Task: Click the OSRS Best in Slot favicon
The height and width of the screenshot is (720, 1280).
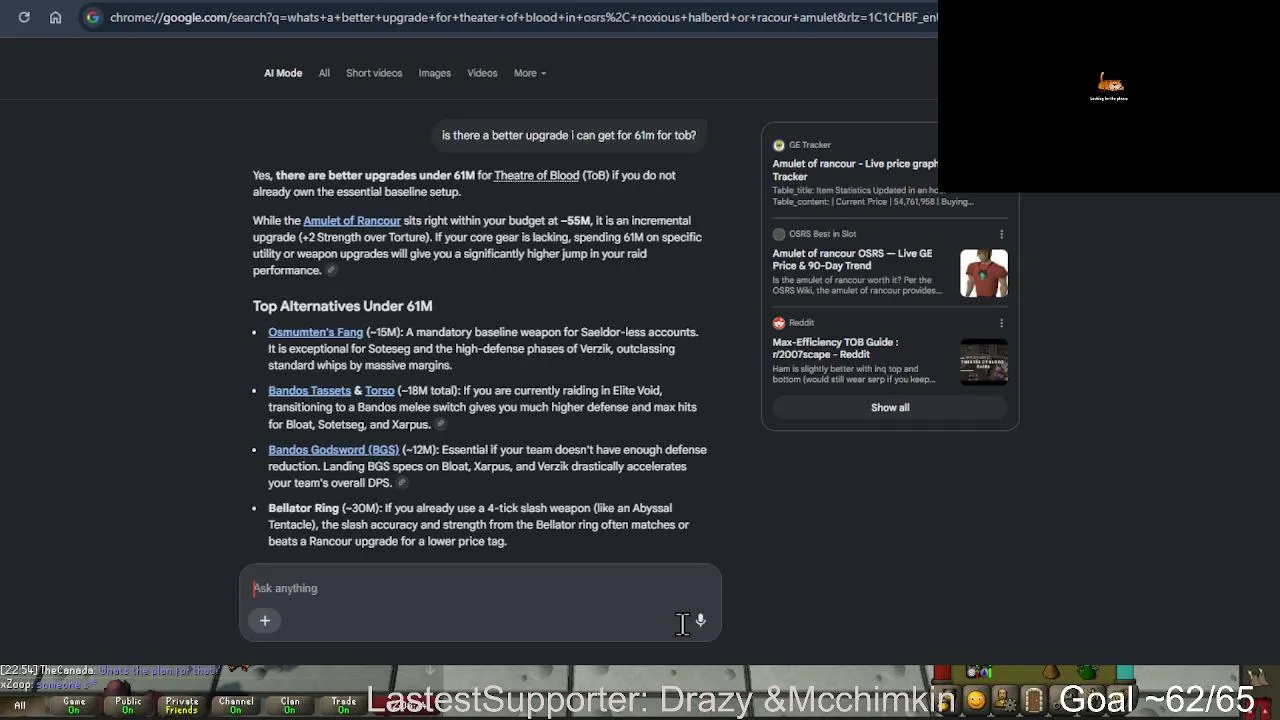Action: coord(779,234)
